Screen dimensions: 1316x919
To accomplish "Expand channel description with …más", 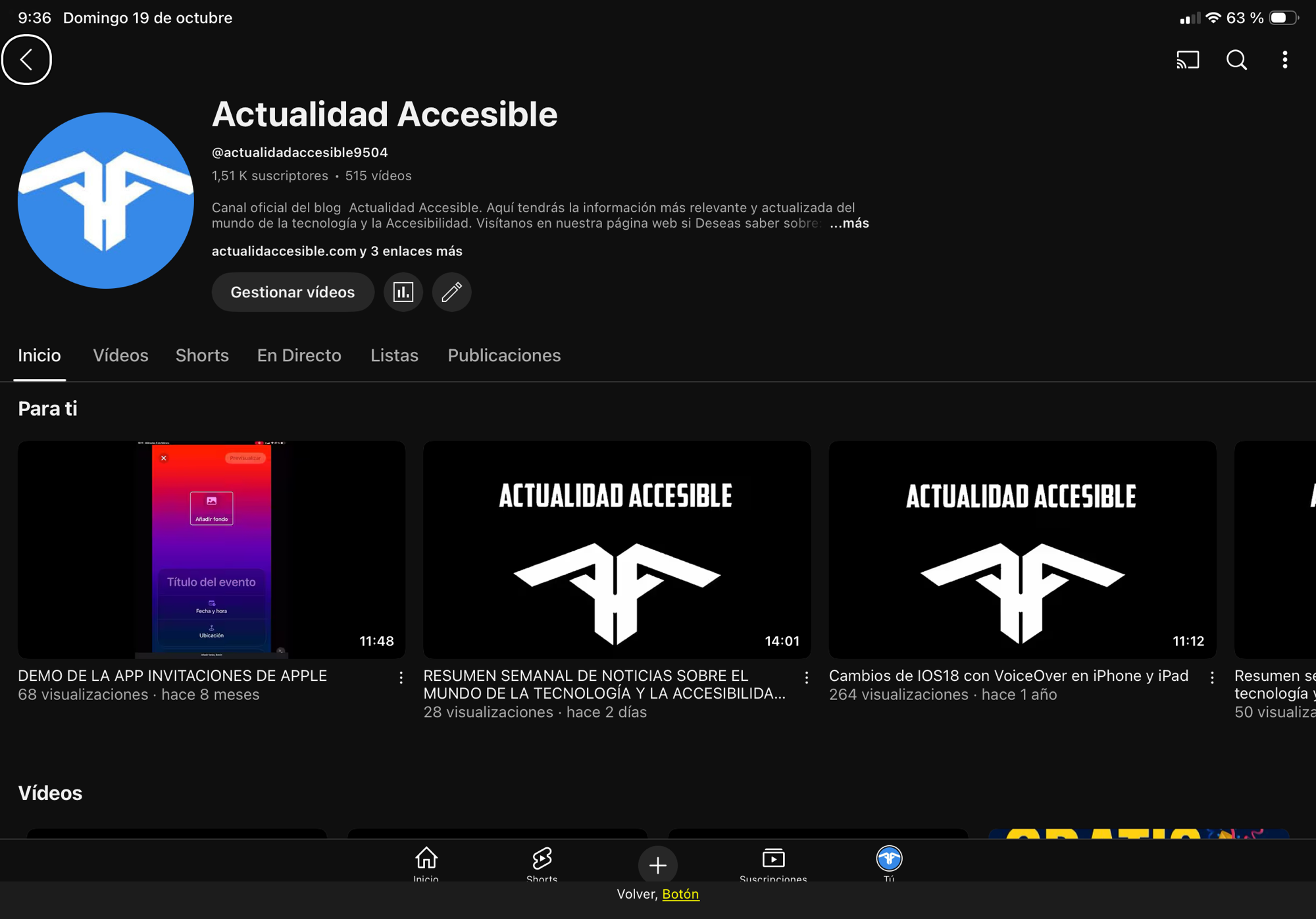I will (x=849, y=224).
